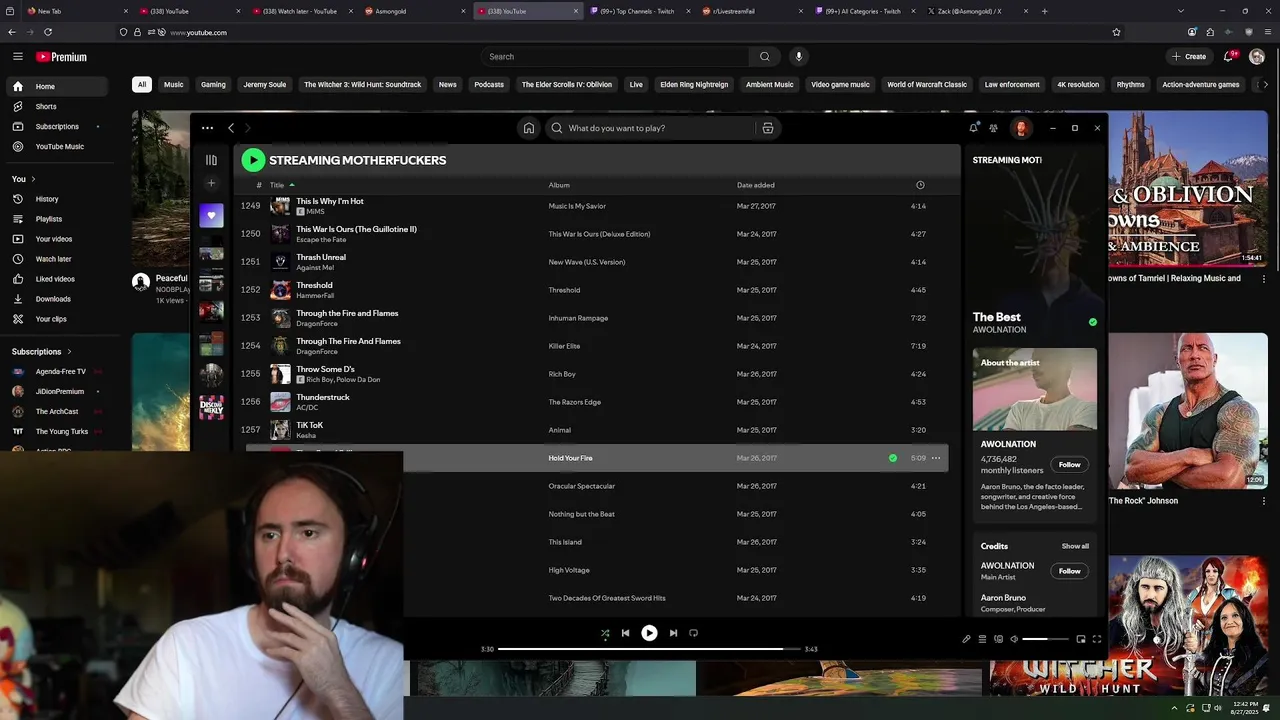Follow AWOLNATION in Credits section
This screenshot has height=720, width=1280.
[1069, 571]
